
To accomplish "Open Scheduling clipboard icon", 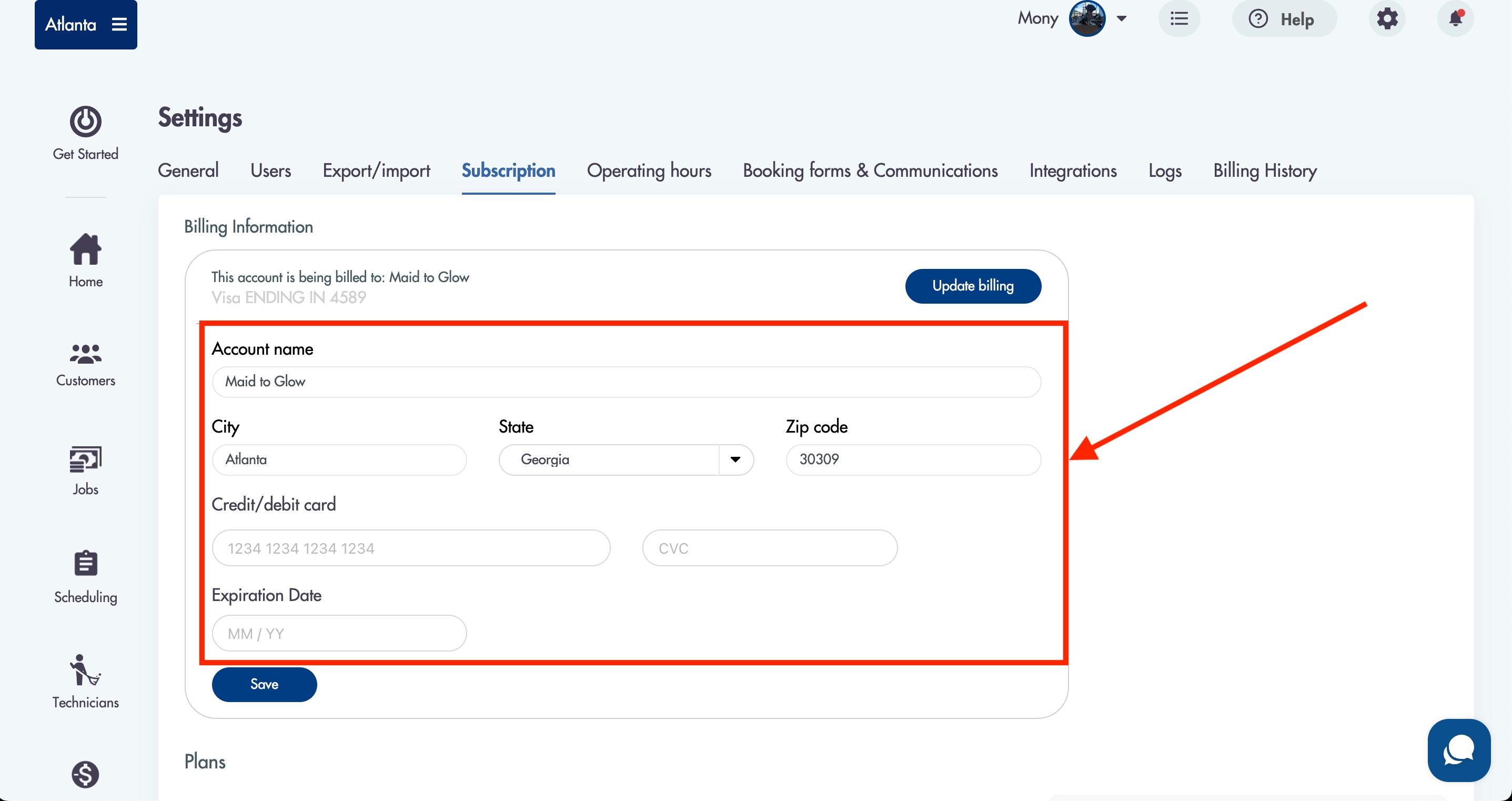I will point(86,563).
